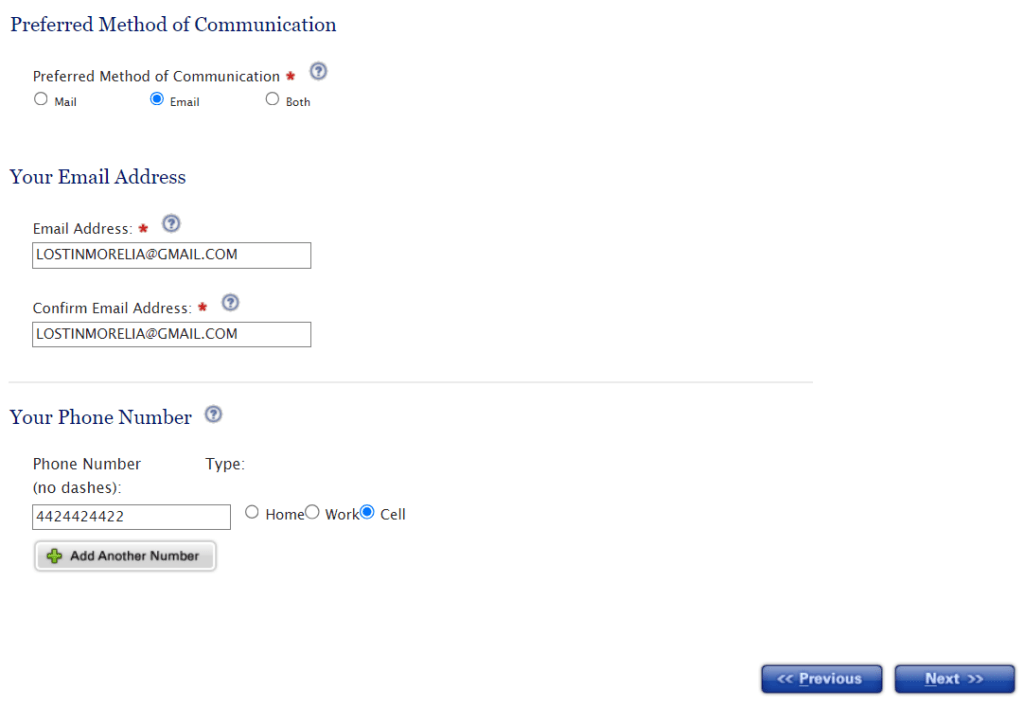1024x705 pixels.
Task: Focus the Email Address input field
Action: 172,255
